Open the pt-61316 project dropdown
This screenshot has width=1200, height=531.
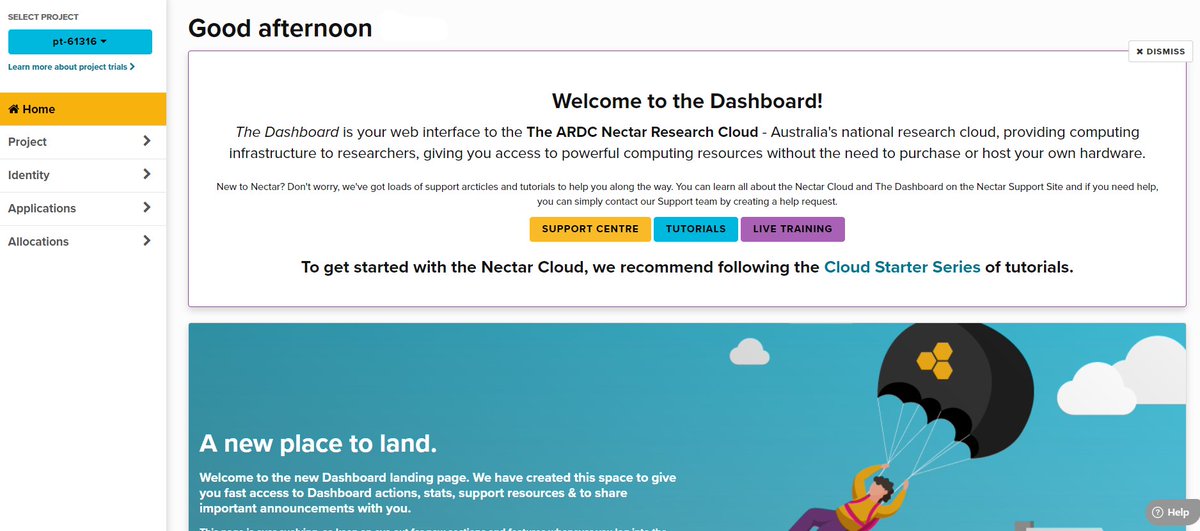[80, 41]
